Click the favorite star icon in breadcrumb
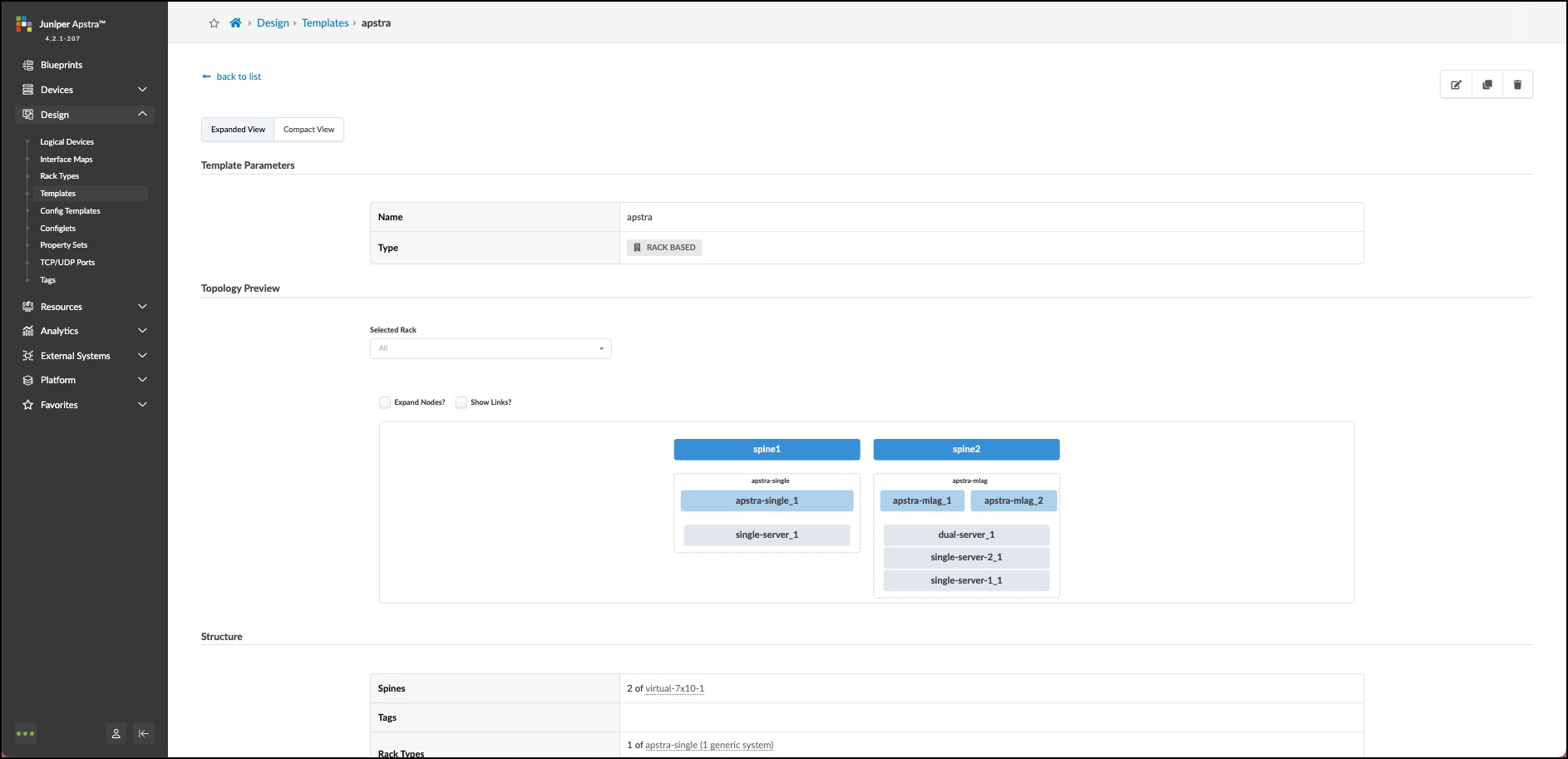 click(214, 23)
